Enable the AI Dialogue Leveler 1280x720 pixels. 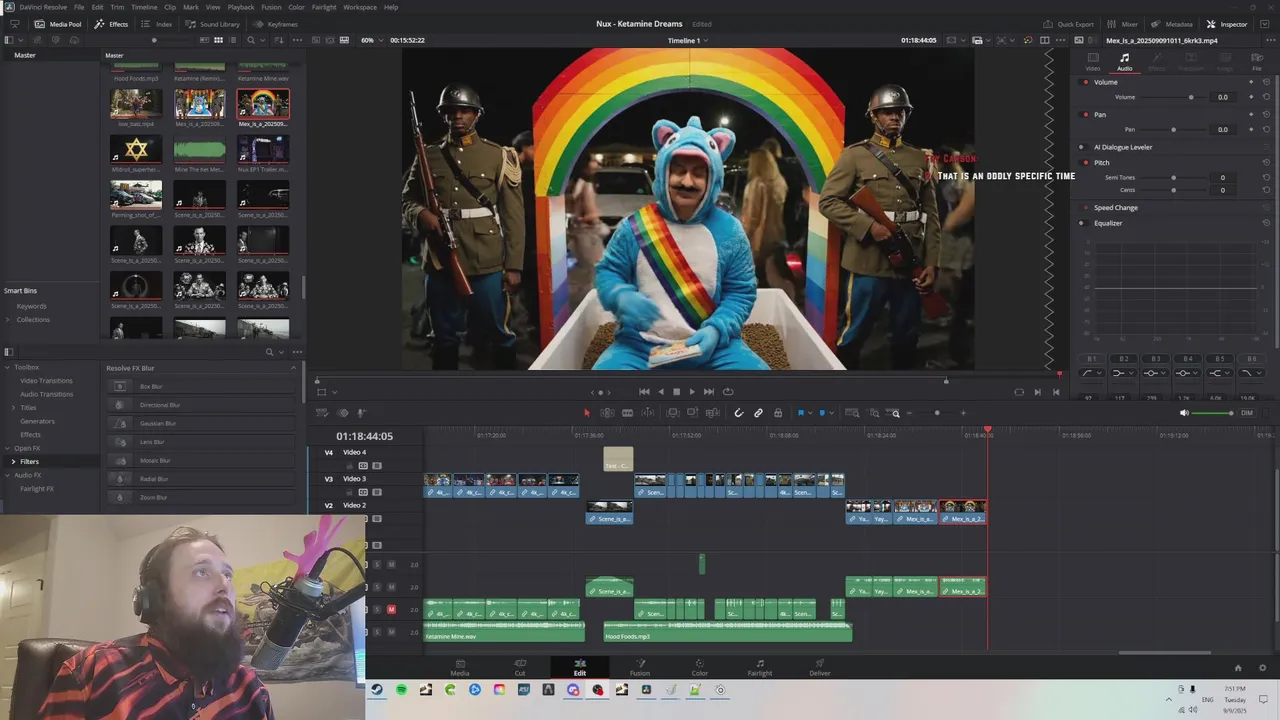point(1082,147)
